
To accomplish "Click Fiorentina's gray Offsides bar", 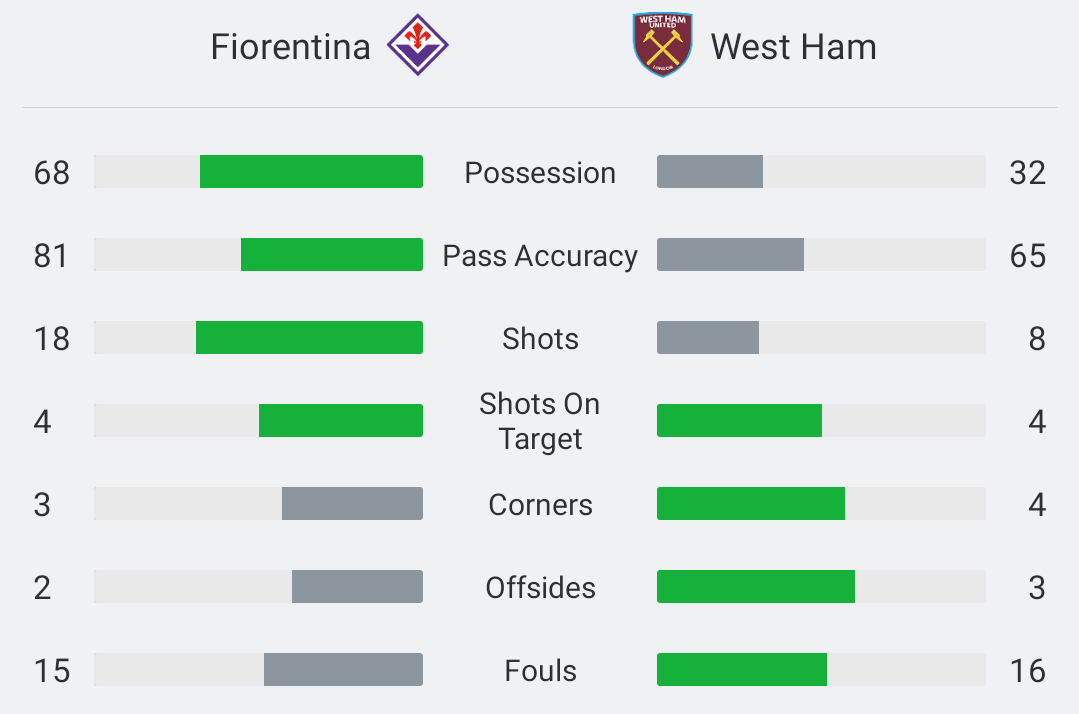I will tap(357, 587).
